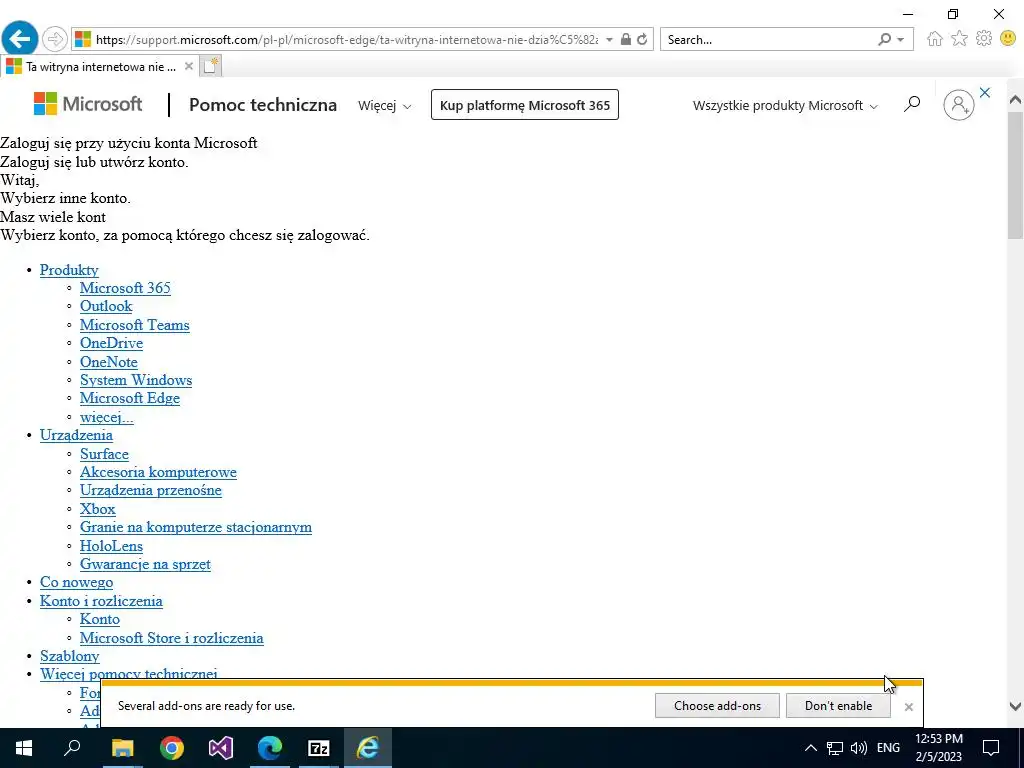Select the 'Ta witryna internetowa nie ...' tab
The width and height of the screenshot is (1024, 768).
pyautogui.click(x=99, y=66)
